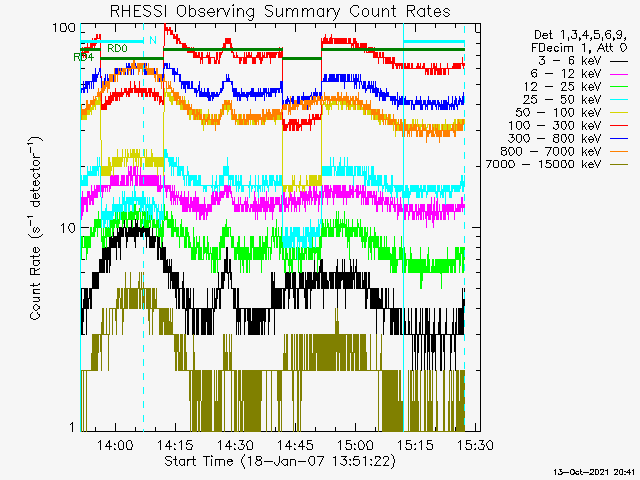Click the cyan line swatch for 25 - 50 keV
The height and width of the screenshot is (480, 640).
[x=619, y=100]
